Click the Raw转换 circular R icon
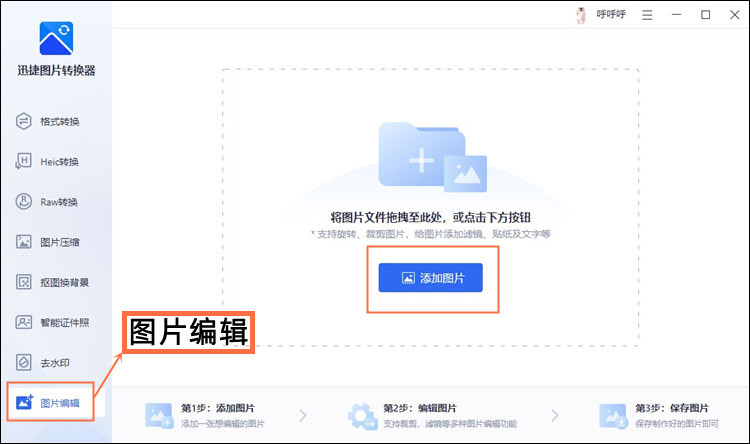Image resolution: width=750 pixels, height=444 pixels. tap(23, 201)
